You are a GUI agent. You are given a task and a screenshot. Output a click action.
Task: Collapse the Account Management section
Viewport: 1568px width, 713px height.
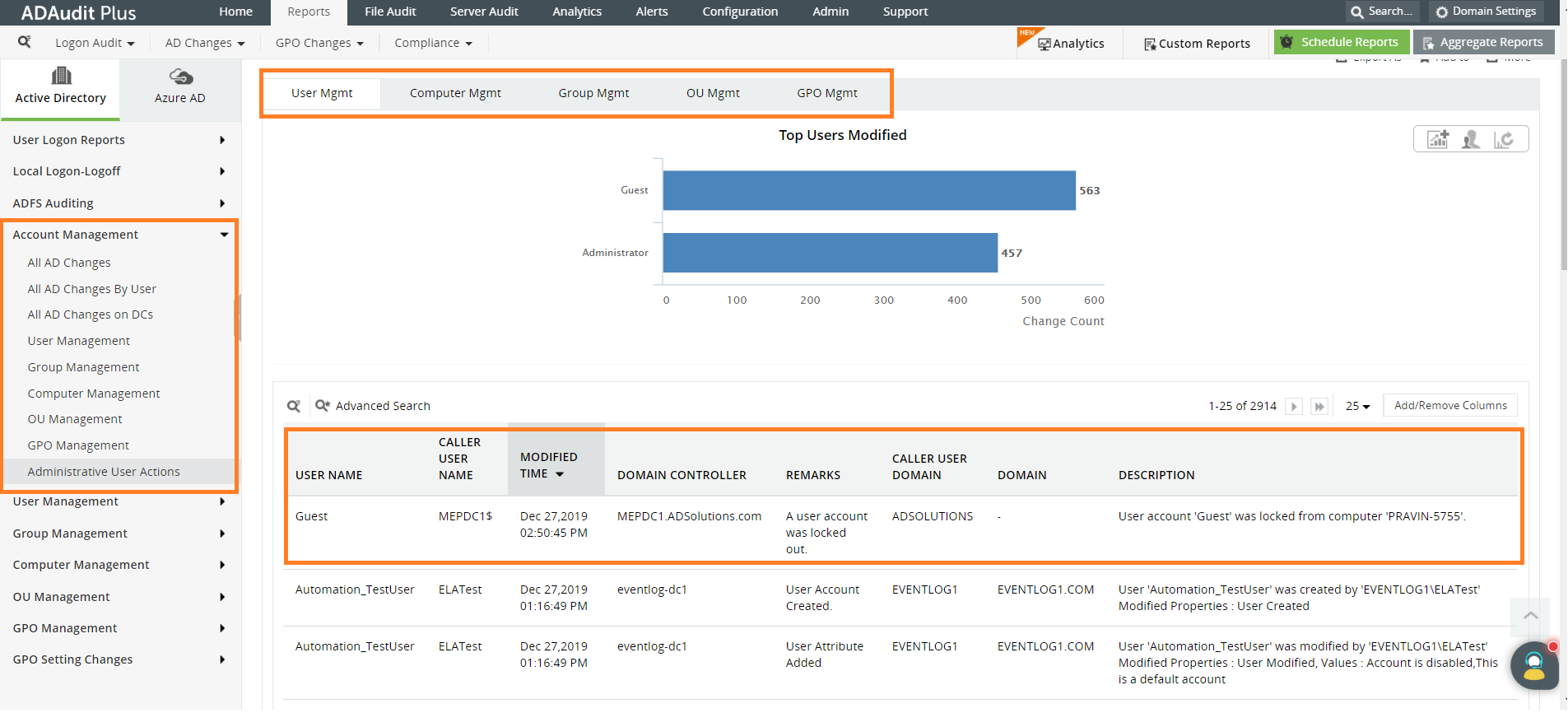point(119,235)
